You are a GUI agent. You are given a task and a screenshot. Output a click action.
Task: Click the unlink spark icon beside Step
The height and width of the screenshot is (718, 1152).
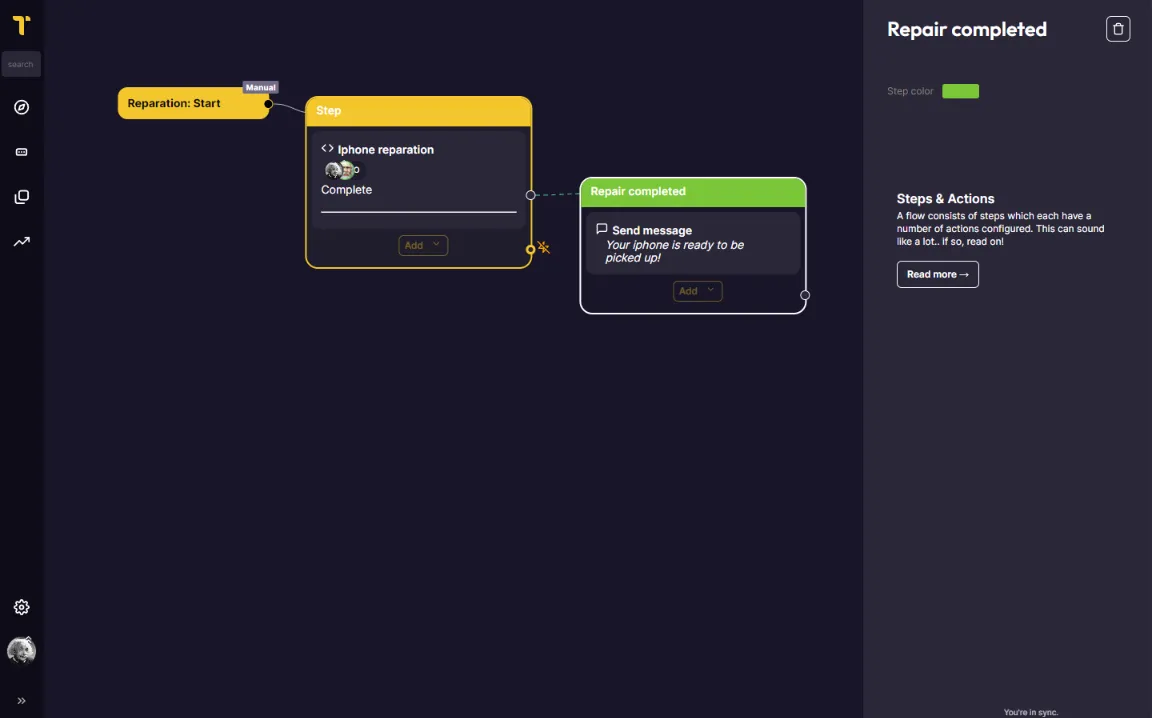pyautogui.click(x=544, y=247)
